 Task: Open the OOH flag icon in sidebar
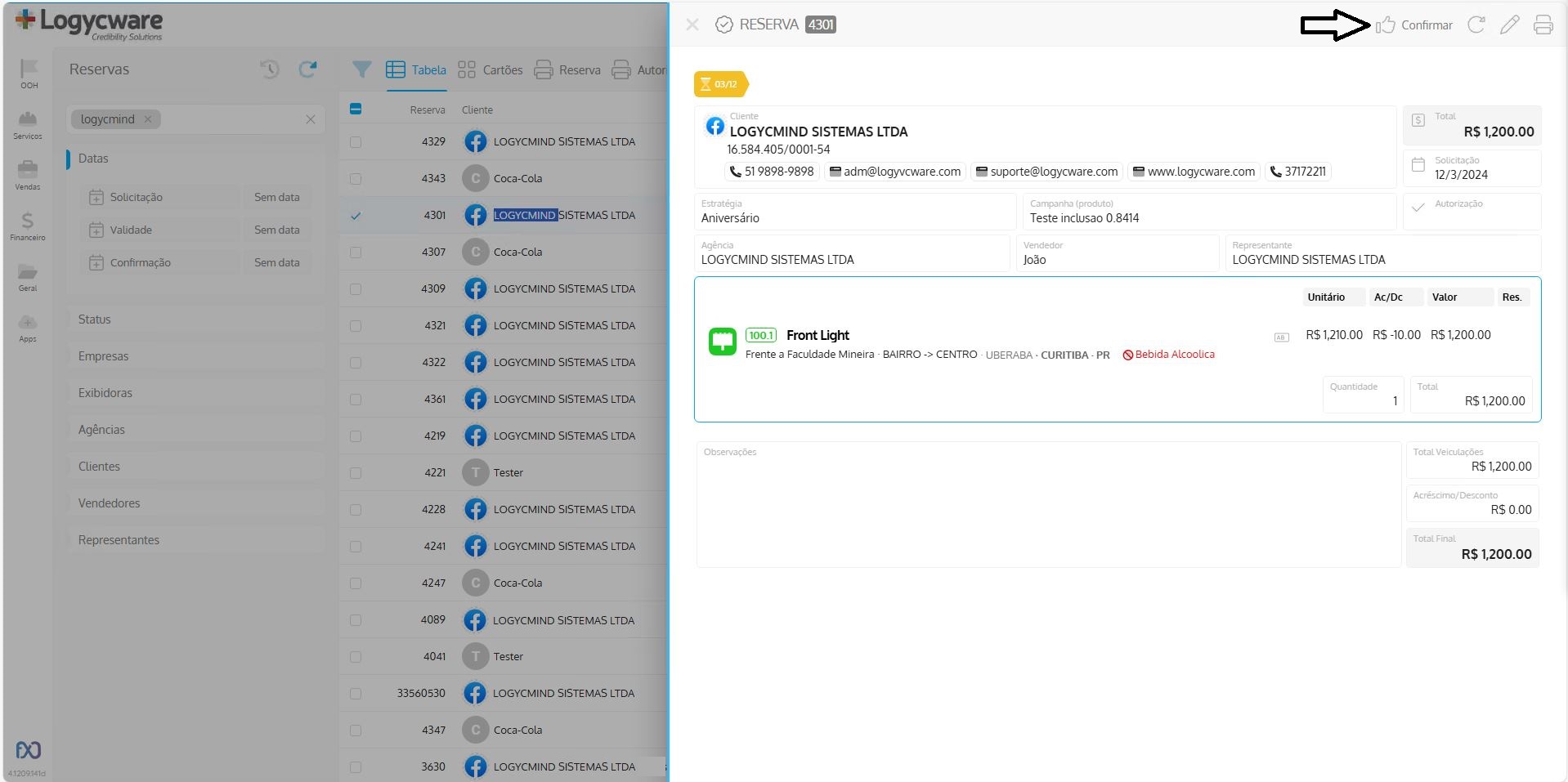[x=29, y=74]
